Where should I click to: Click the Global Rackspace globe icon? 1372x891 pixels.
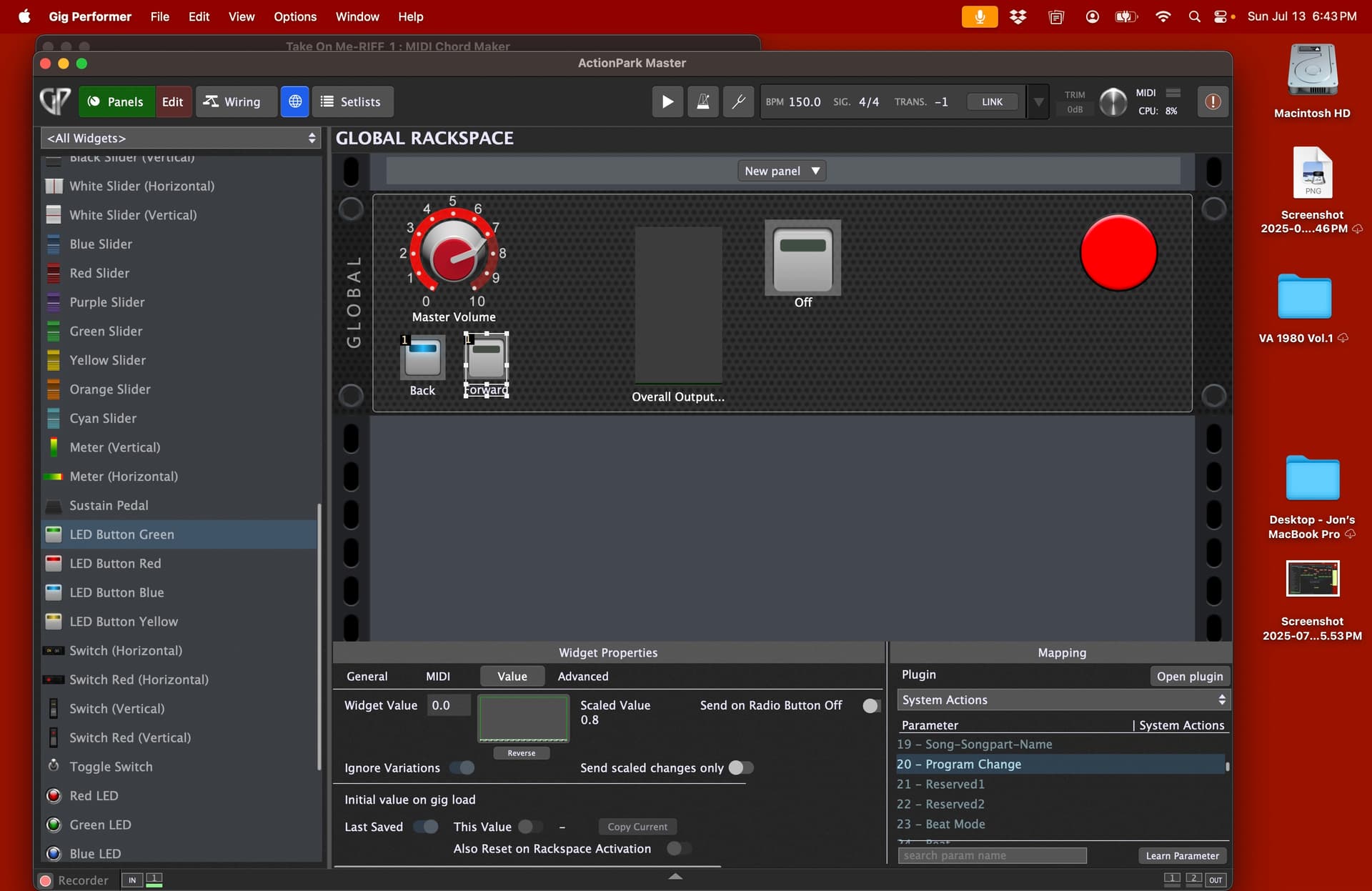click(x=294, y=101)
